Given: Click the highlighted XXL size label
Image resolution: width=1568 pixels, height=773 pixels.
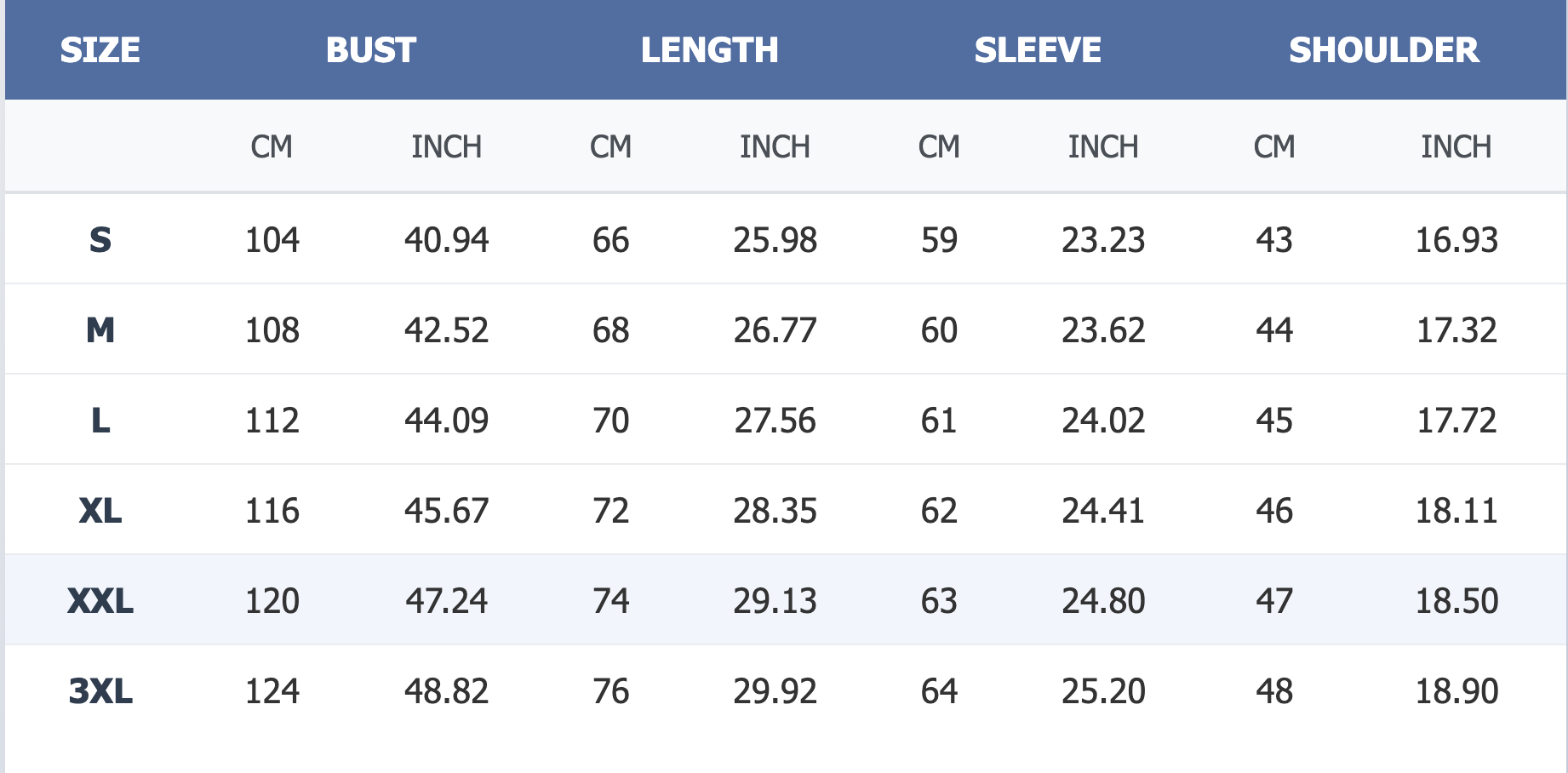Looking at the screenshot, I should click(100, 601).
